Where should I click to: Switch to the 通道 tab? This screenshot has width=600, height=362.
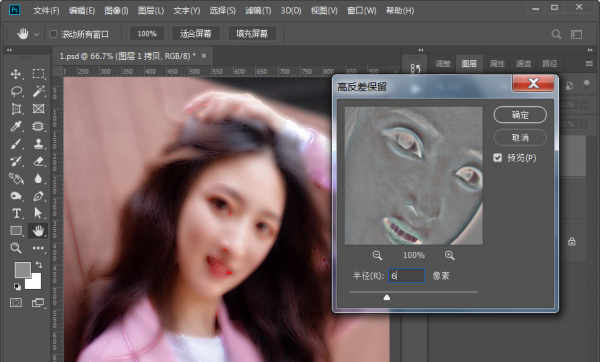[523, 64]
